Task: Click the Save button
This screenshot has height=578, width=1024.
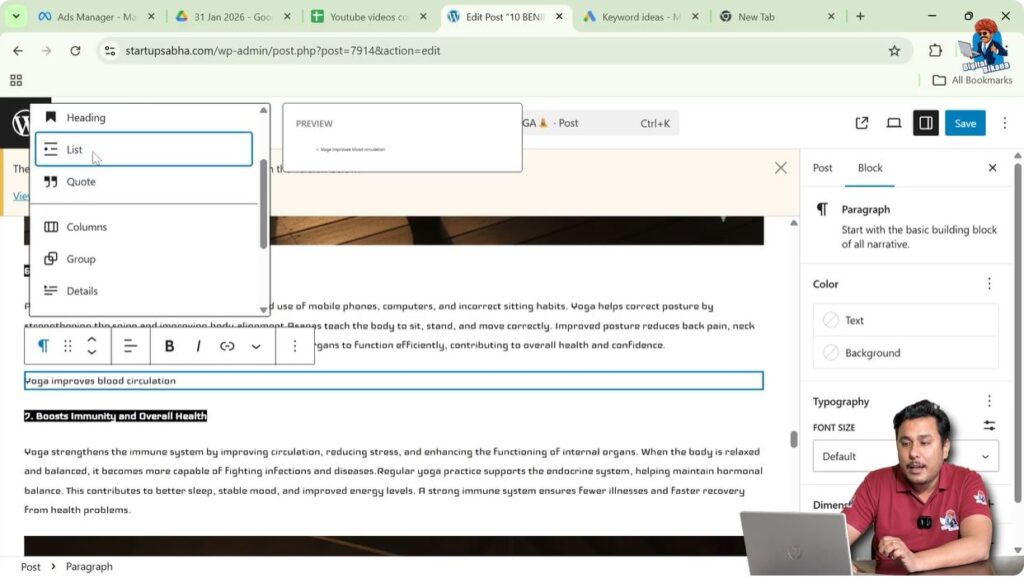Action: [x=964, y=122]
